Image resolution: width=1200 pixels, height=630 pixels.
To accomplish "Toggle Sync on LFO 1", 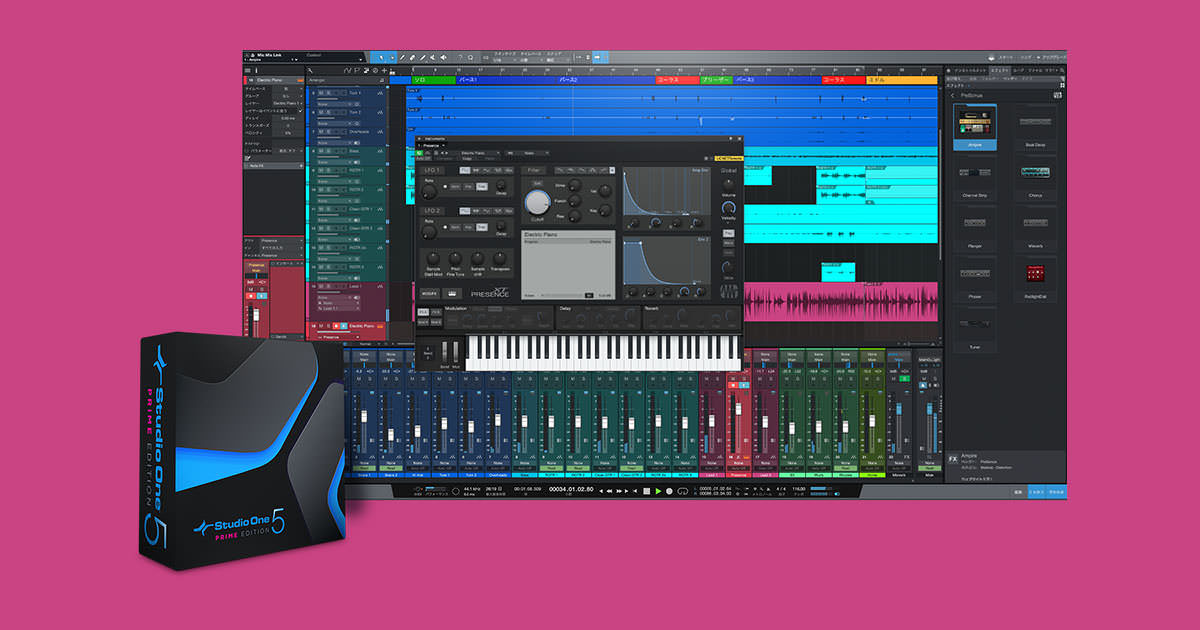I will coord(456,187).
